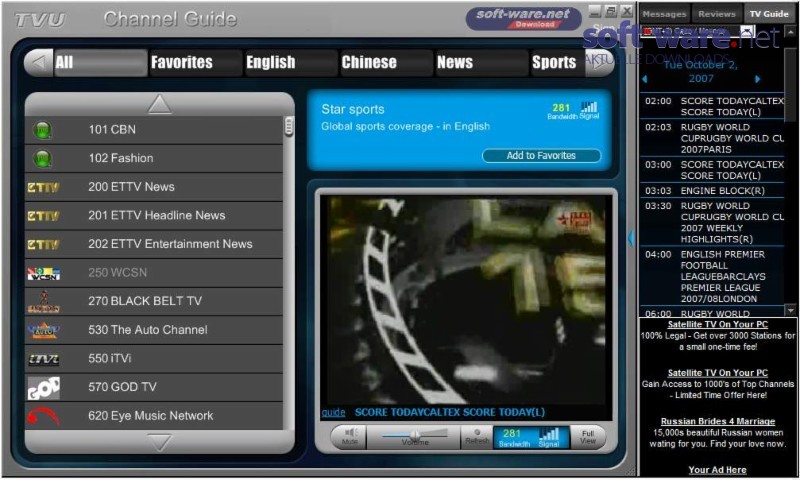Select channel 270 BLACK BELT TV

pos(154,301)
